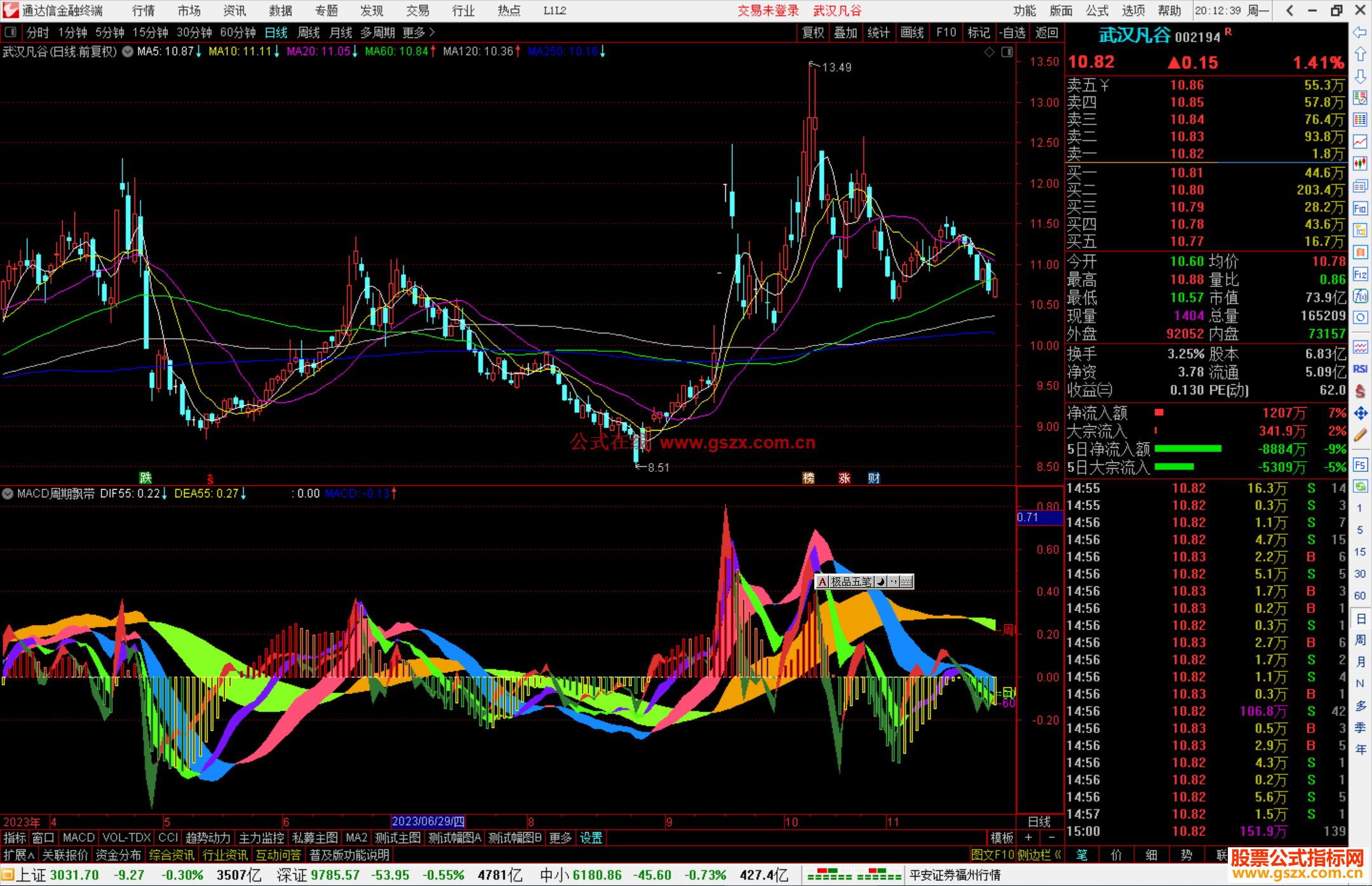Click the RSI indicator sidebar icon
Viewport: 1372px width, 886px height.
pyautogui.click(x=1360, y=369)
